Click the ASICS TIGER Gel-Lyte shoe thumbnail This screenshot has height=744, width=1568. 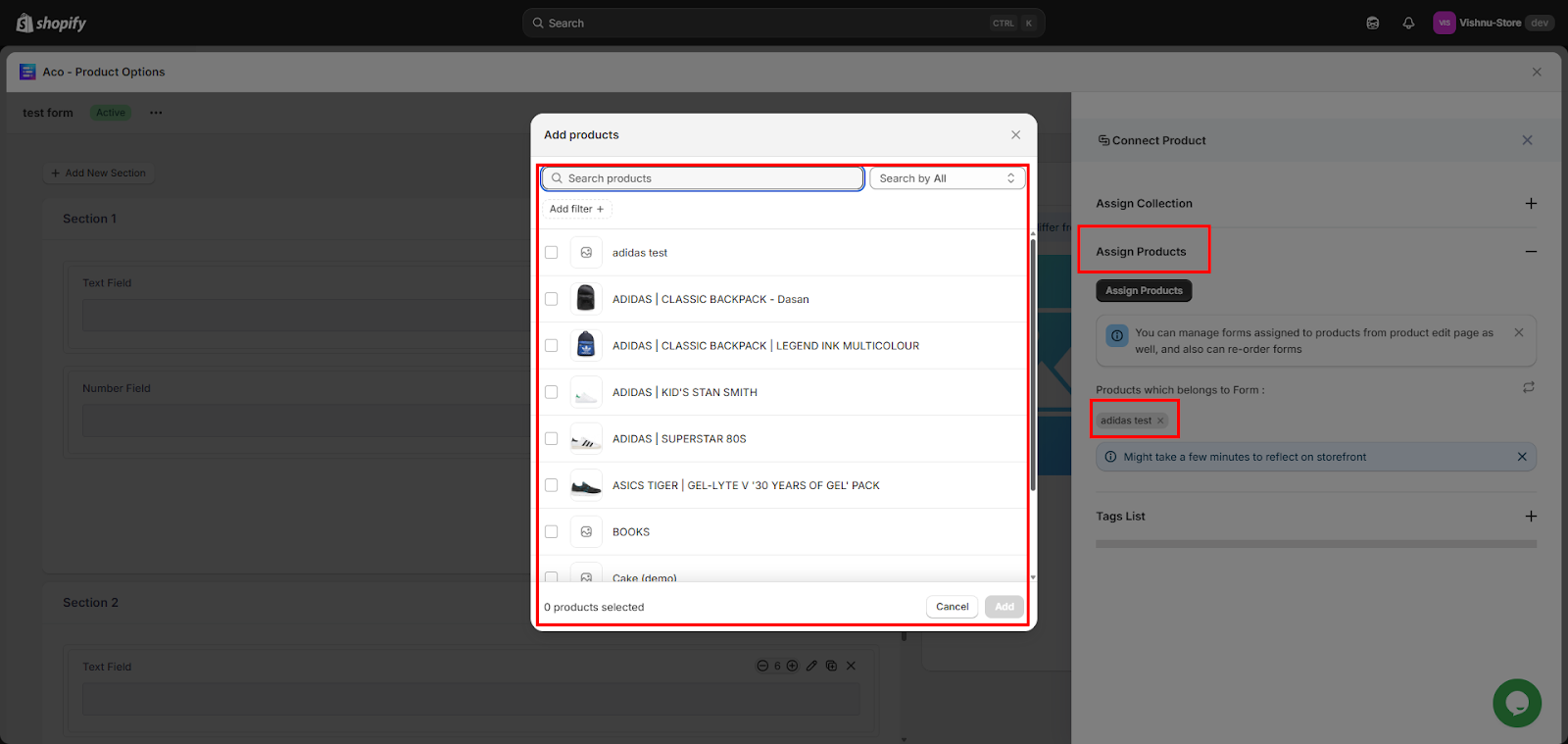(586, 485)
